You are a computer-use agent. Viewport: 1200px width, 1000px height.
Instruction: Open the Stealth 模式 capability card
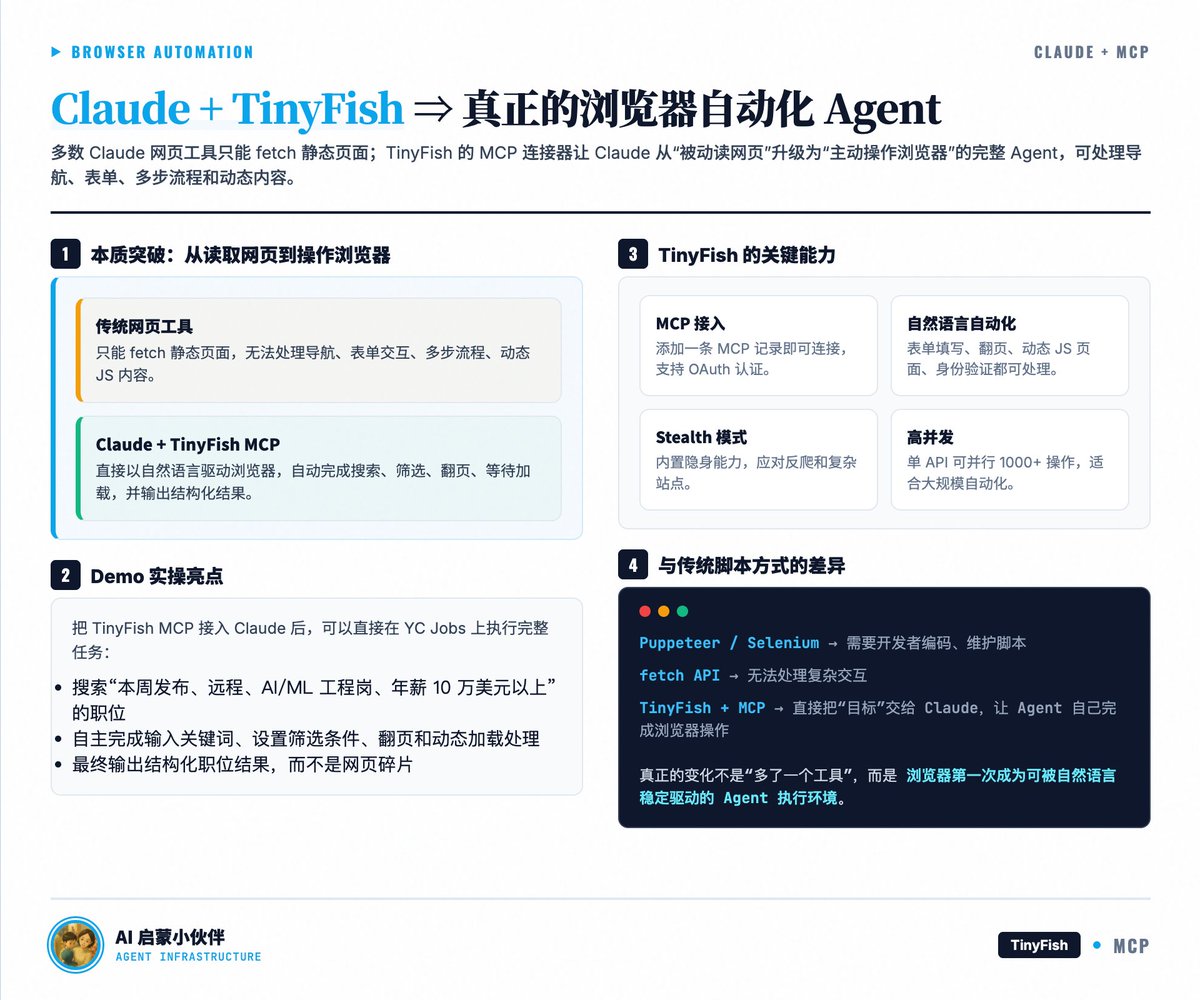click(758, 459)
